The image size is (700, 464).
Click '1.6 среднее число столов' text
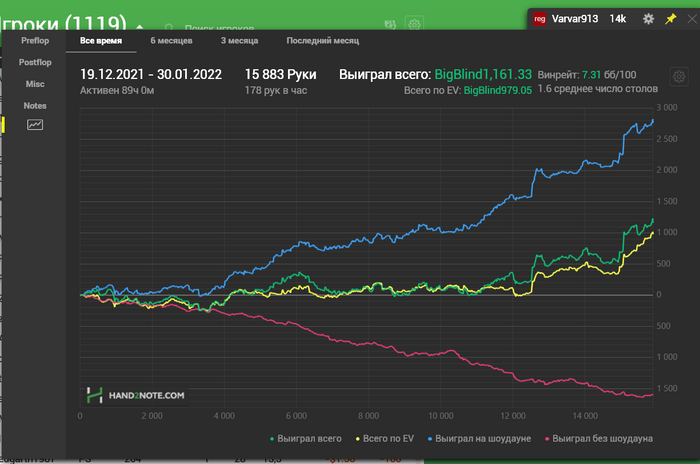[598, 89]
